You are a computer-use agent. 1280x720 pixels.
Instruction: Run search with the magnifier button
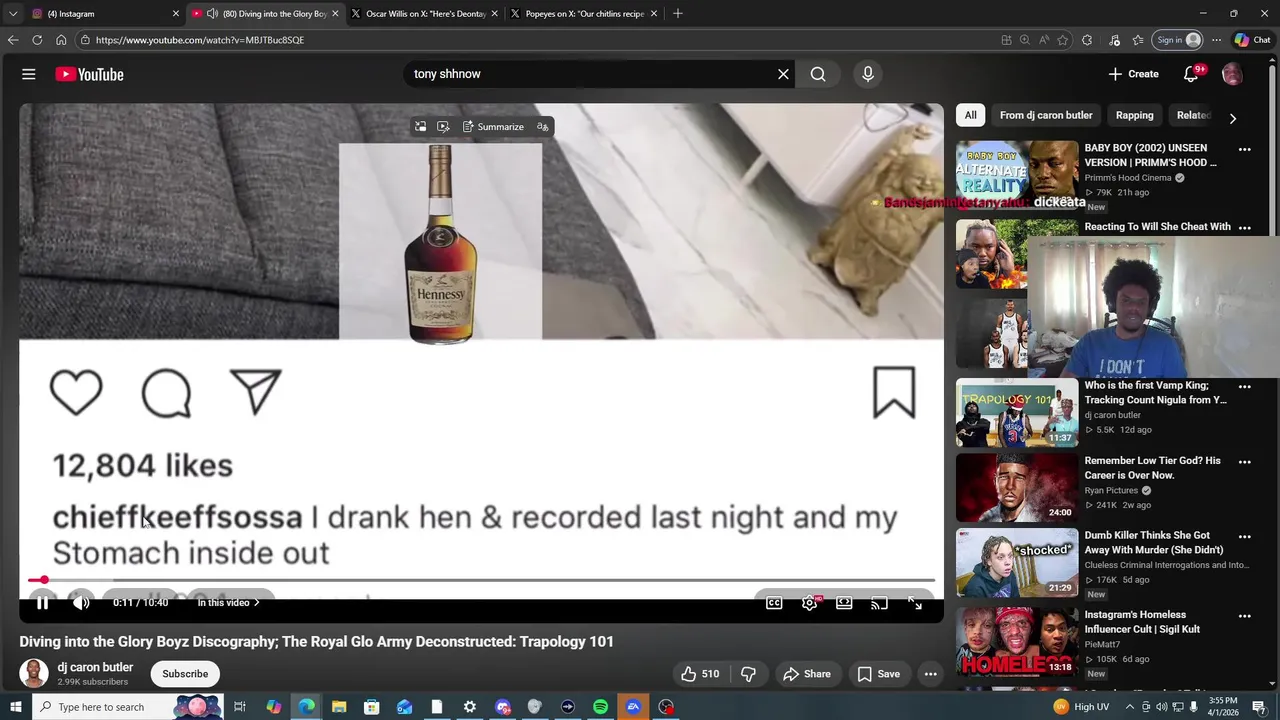818,74
